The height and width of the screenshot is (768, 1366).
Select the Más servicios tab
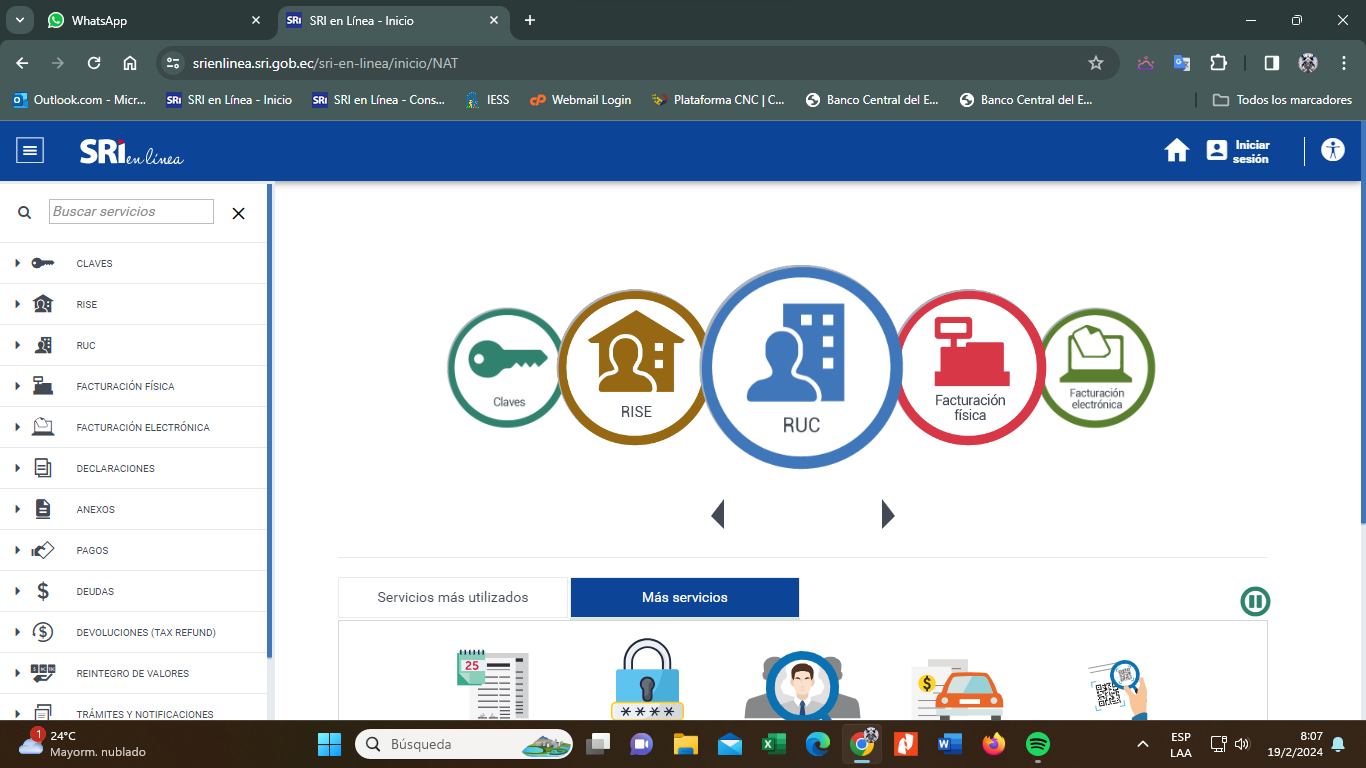684,598
